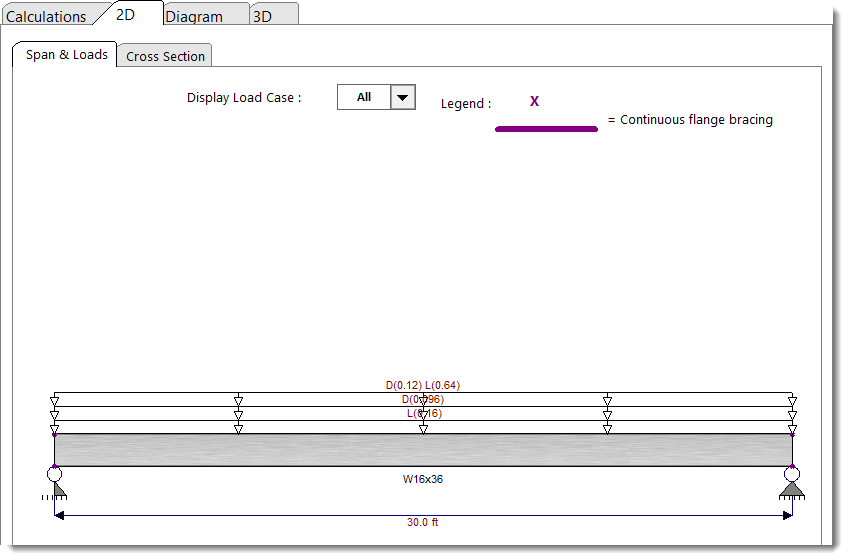Click the 30.0 ft span dimension label
Viewport: 848px width, 560px height.
pyautogui.click(x=422, y=522)
